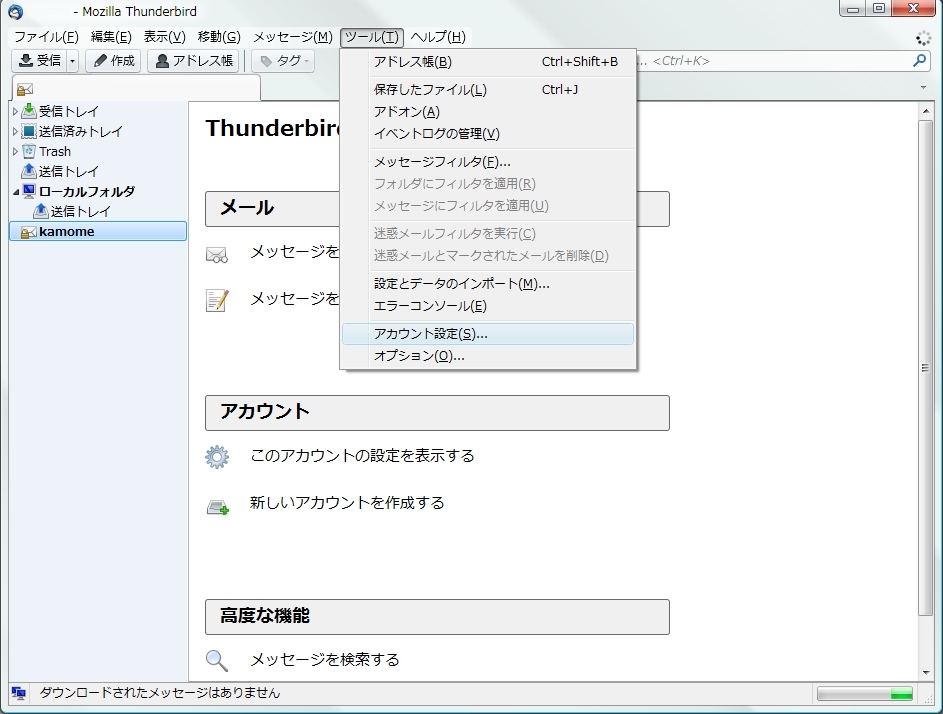Viewport: 943px width, 714px height.
Task: Open メッセージを検索する link
Action: point(325,660)
